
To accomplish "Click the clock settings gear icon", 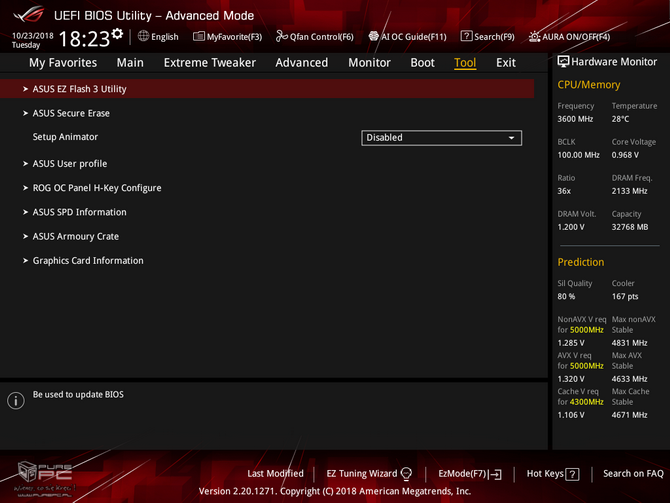I will click(117, 33).
